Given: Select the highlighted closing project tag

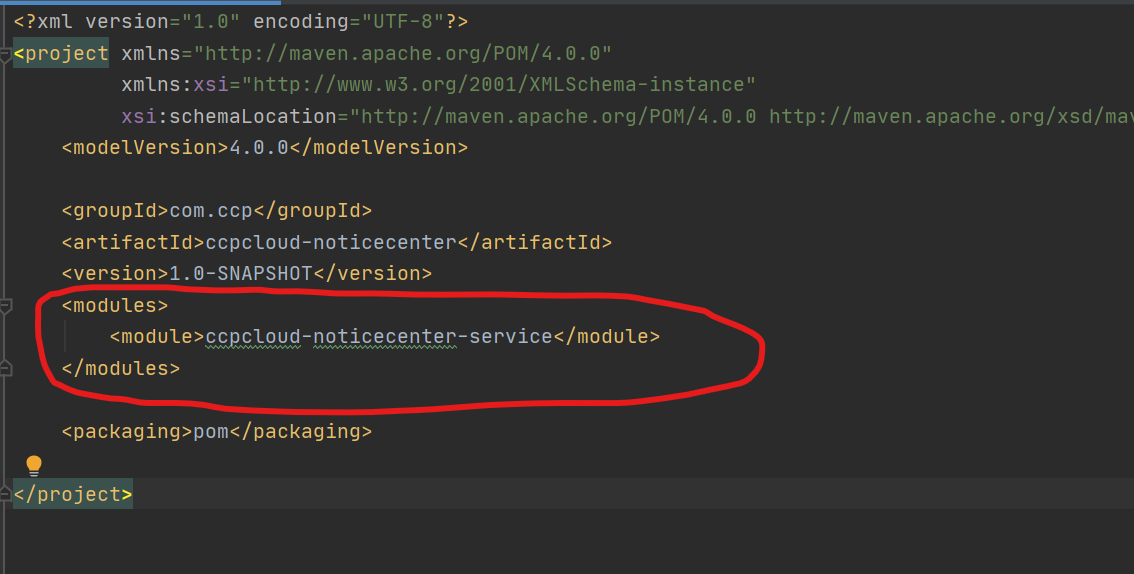Looking at the screenshot, I should coord(73,494).
